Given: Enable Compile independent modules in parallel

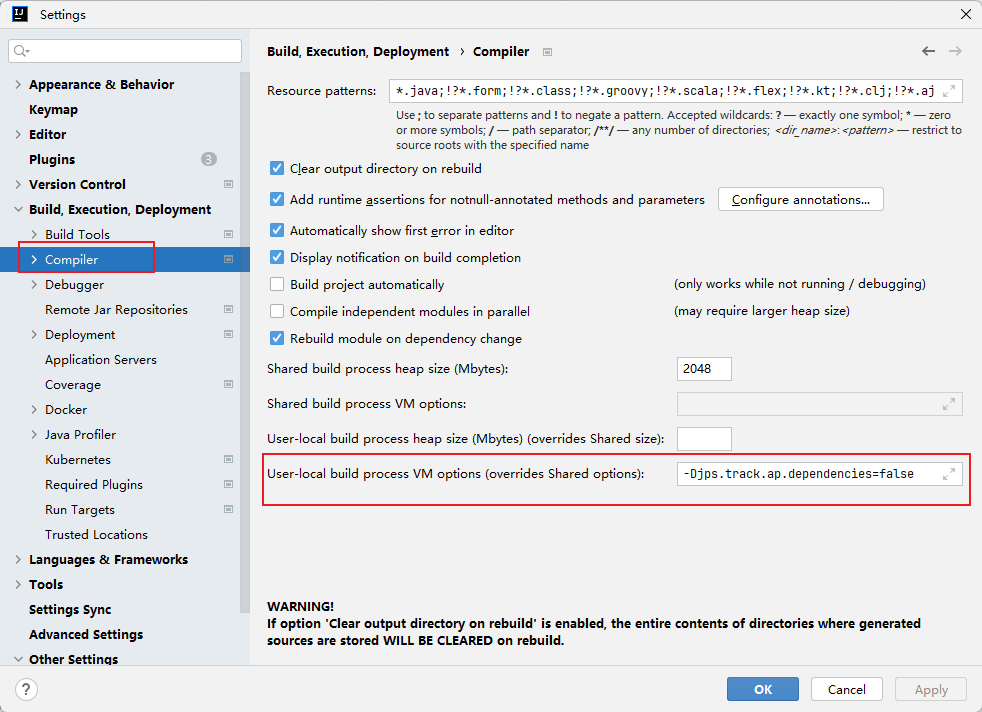Looking at the screenshot, I should point(277,311).
